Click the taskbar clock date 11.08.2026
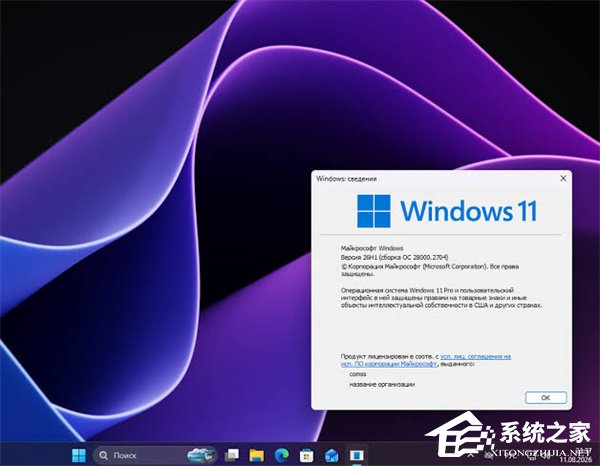 point(575,459)
